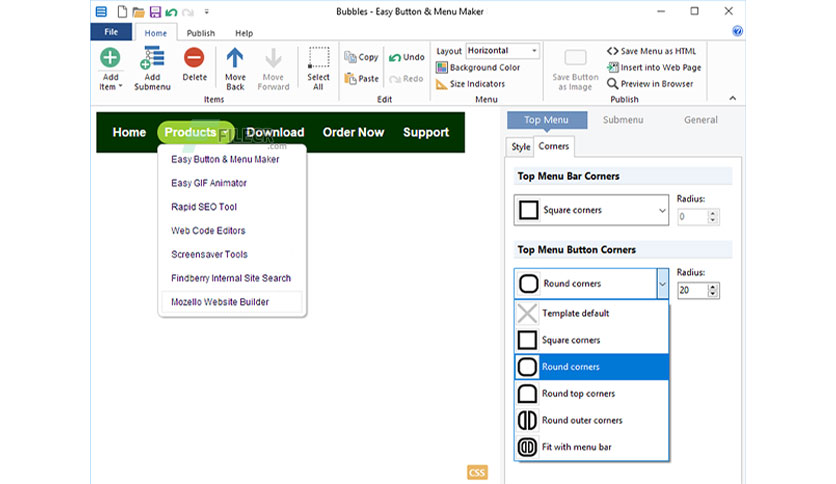Preview the menu in browser
Screen dimensions: 836x484
[650, 84]
